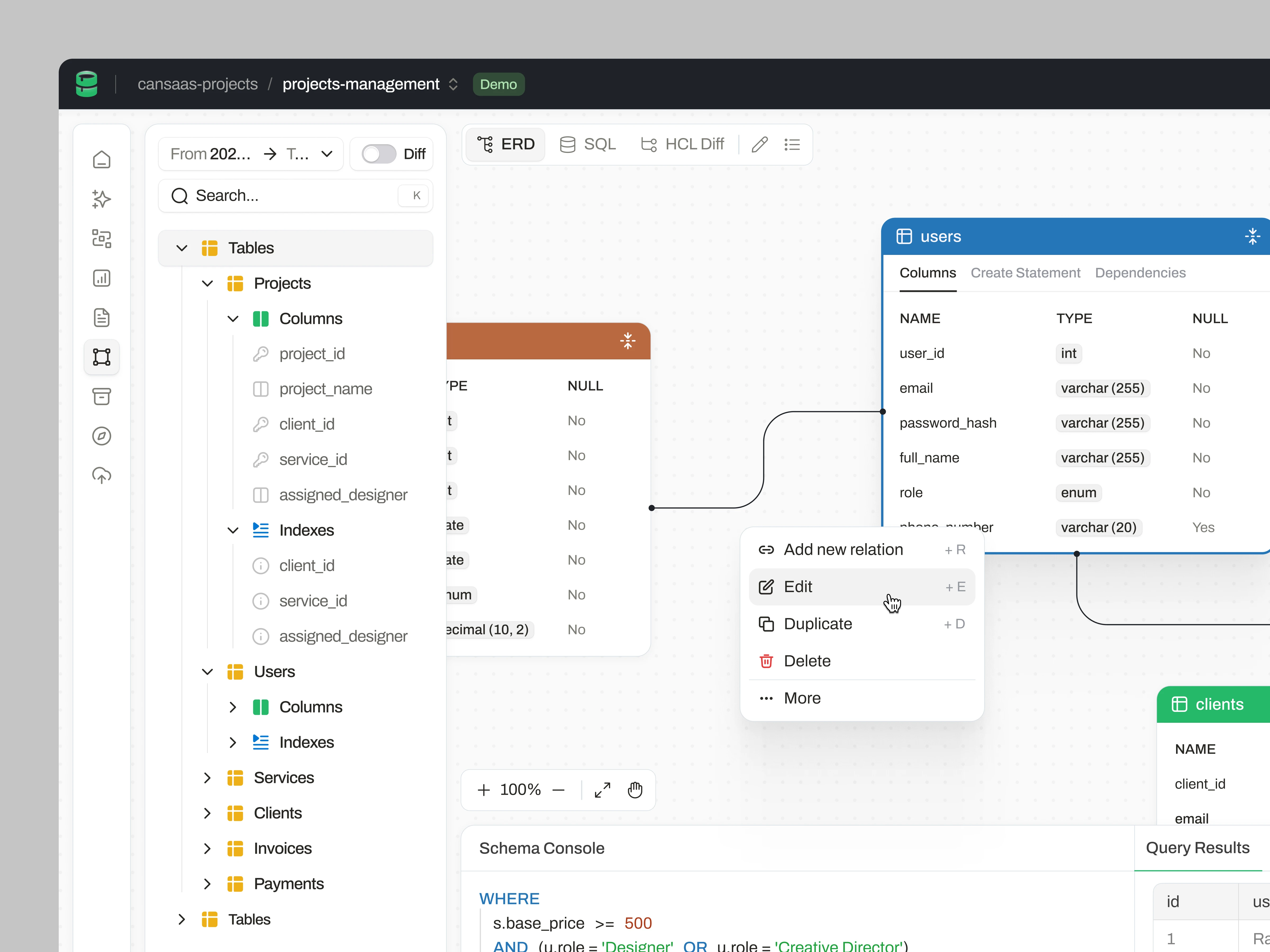
Task: Select the pencil edit toolbar icon
Action: point(759,145)
